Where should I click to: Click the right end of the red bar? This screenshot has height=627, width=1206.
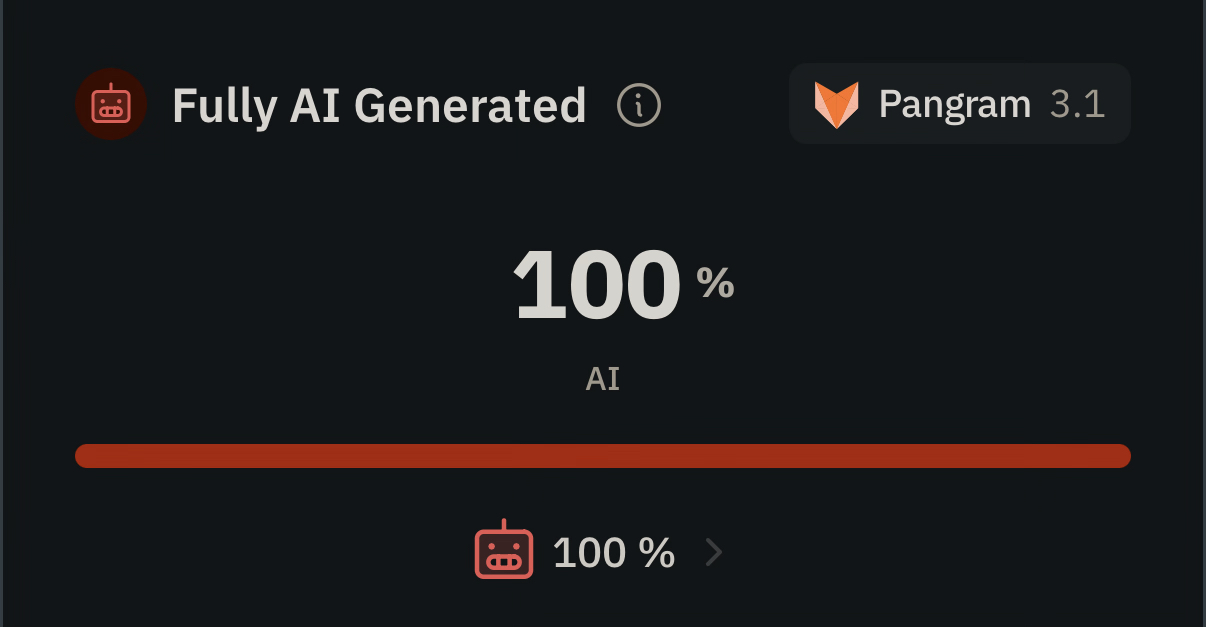pos(1120,456)
